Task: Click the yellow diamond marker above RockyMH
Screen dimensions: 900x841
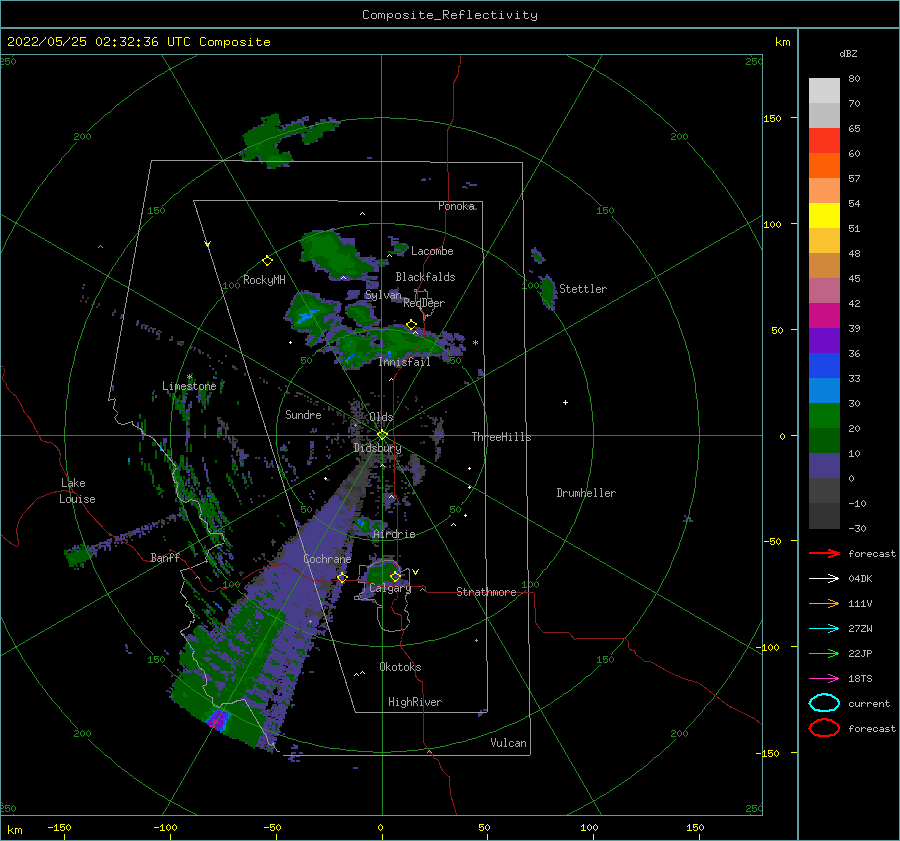Action: click(267, 261)
